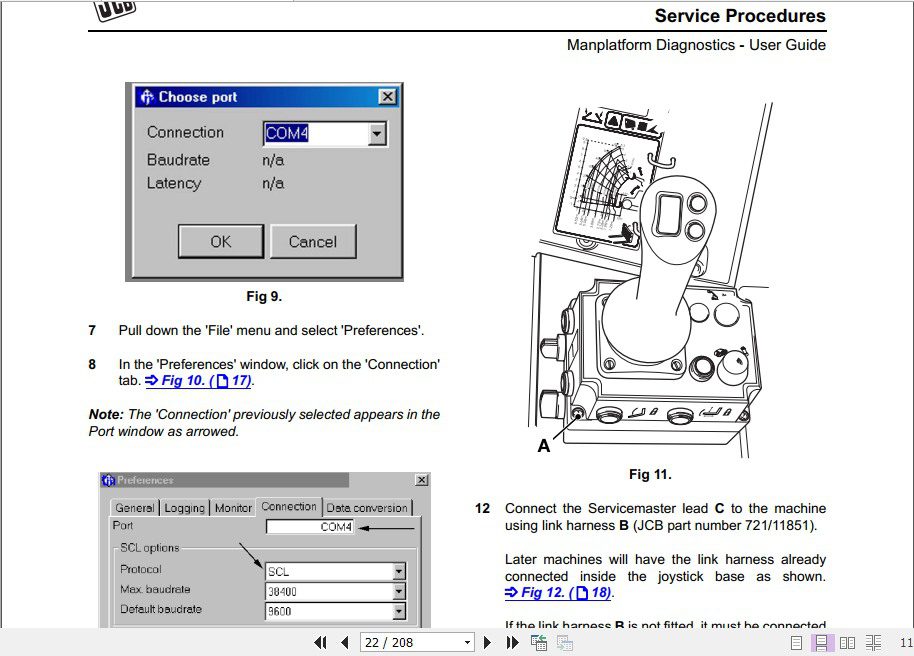Follow the Fig 10. (17) link
The width and height of the screenshot is (914, 656).
point(198,381)
